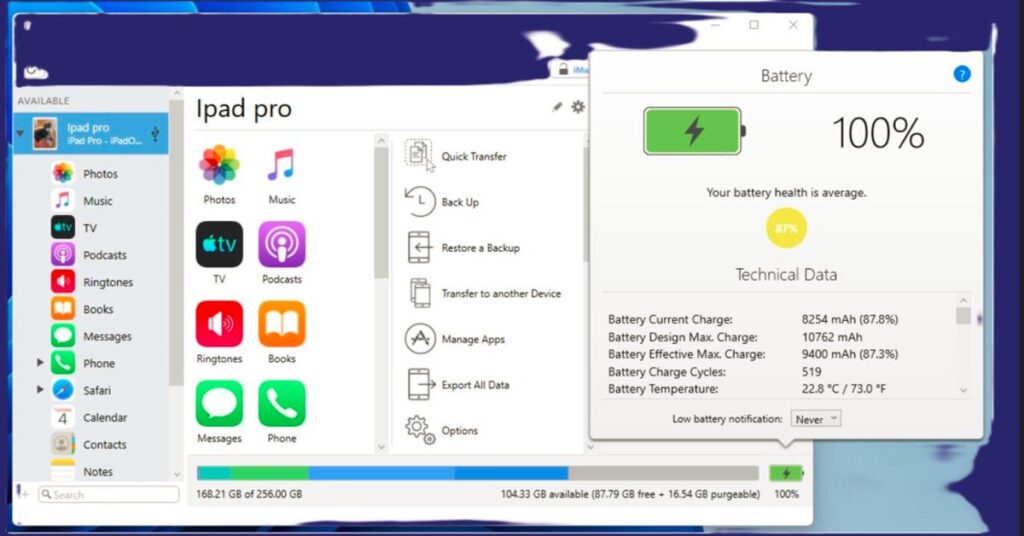The image size is (1024, 536).
Task: Click '8254 mAh (87.8%)' current charge value
Action: pos(850,319)
